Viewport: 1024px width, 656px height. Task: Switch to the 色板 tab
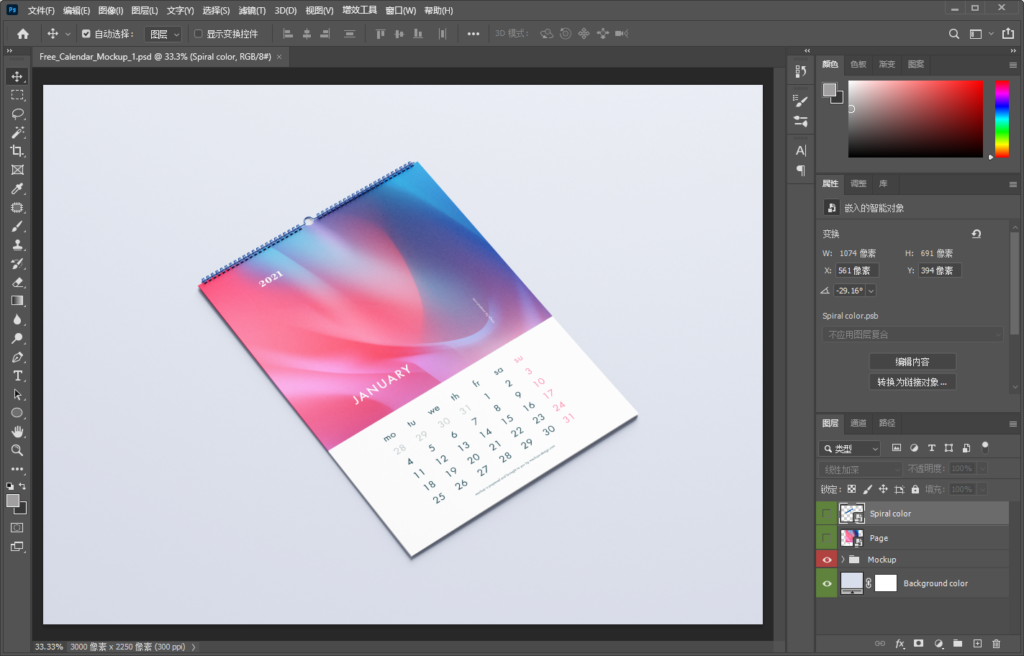[858, 64]
